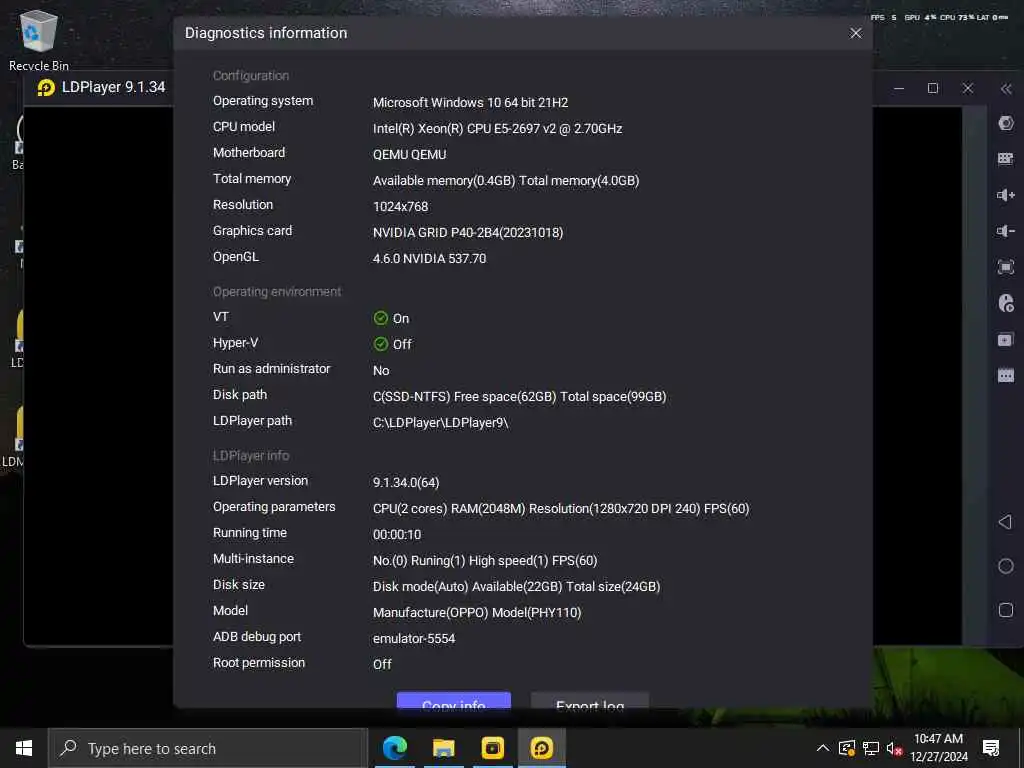Click the Root permission label
1024x768 pixels.
(259, 663)
